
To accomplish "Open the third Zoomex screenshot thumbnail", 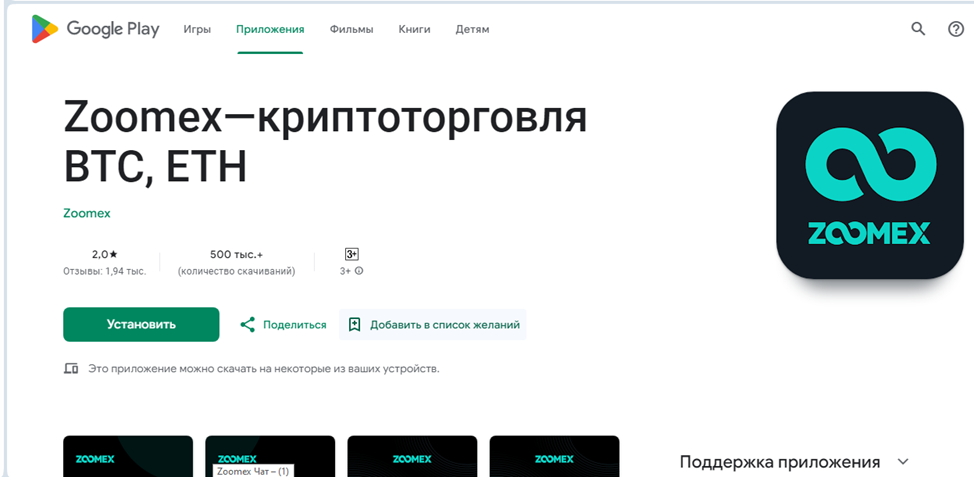I will click(x=412, y=457).
